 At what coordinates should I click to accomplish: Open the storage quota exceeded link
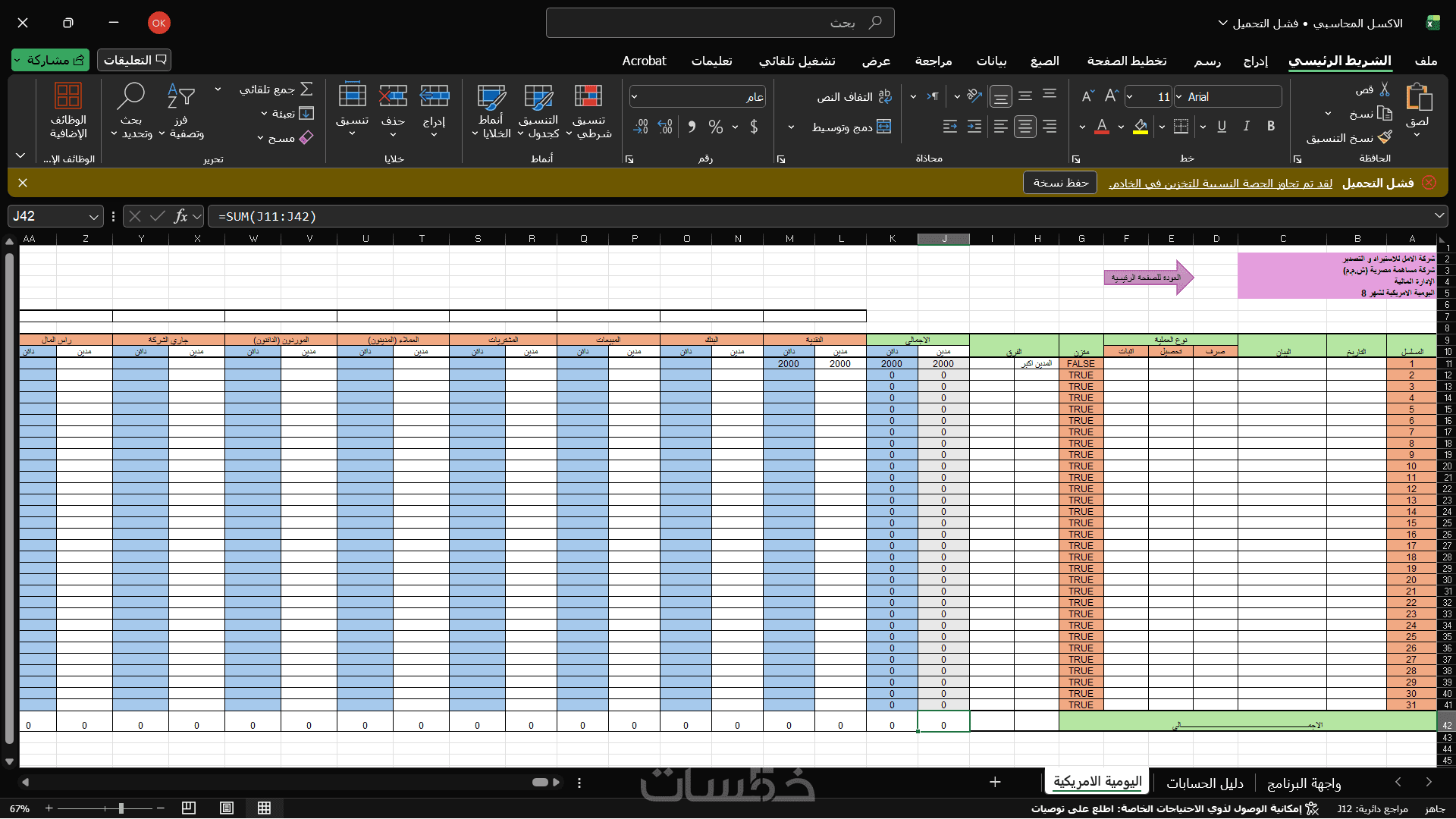point(1220,184)
